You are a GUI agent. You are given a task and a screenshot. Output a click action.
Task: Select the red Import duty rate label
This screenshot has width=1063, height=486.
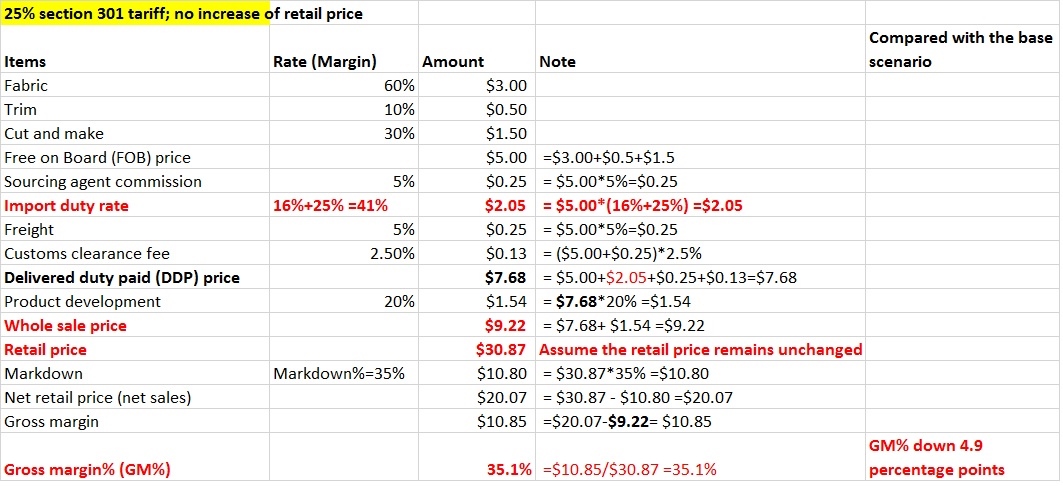tap(66, 206)
